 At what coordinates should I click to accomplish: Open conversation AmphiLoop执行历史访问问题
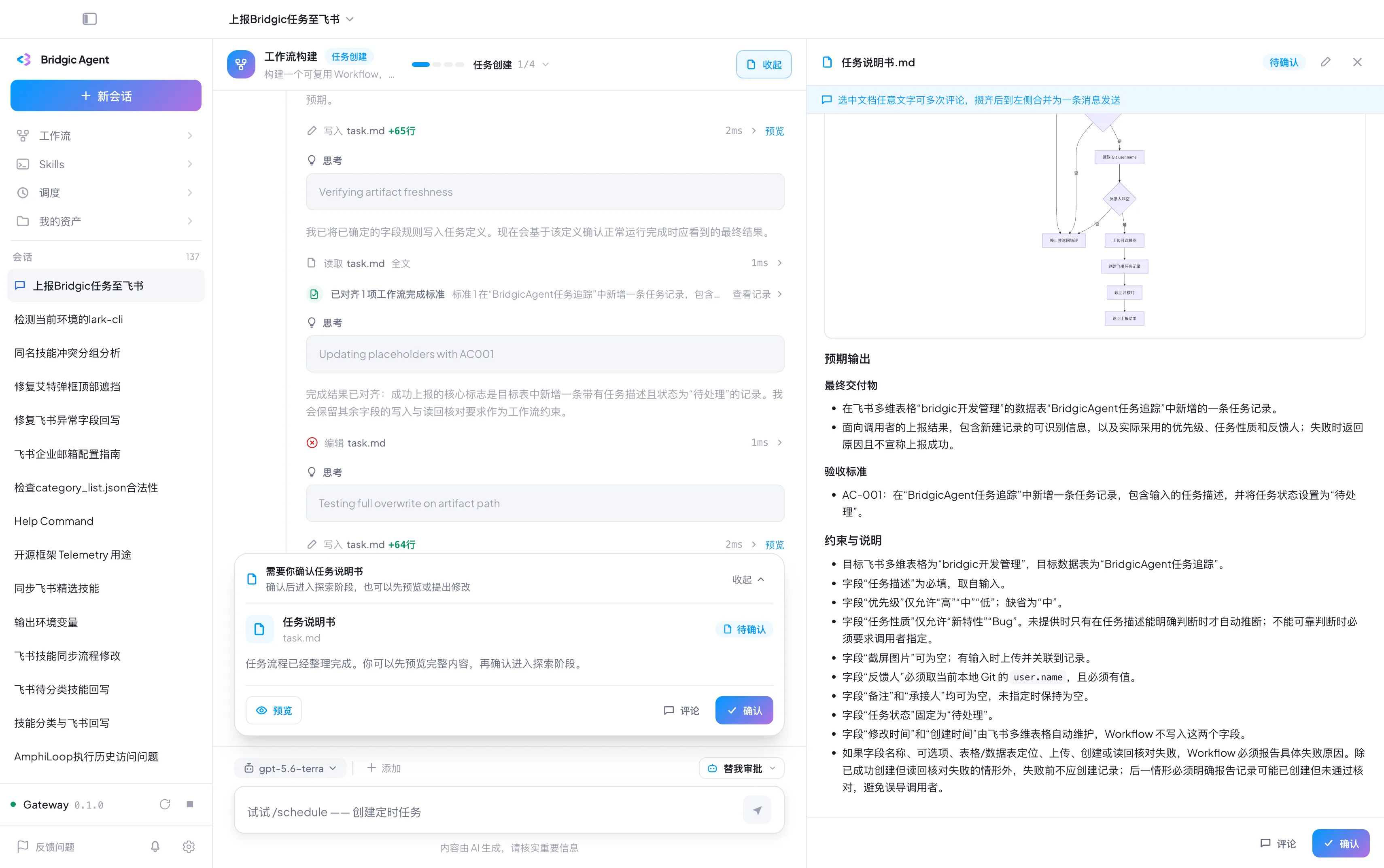point(106,757)
